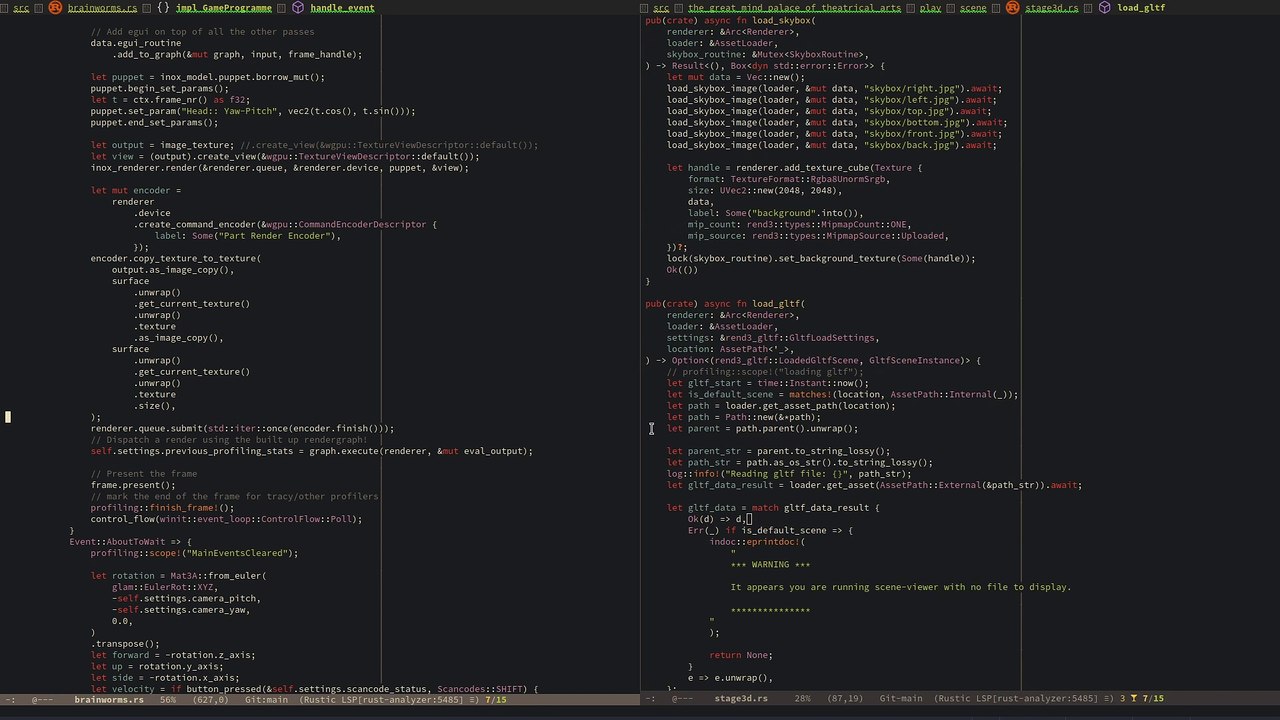Click 'label: Some("Part Render Encoder"),' line

pos(248,236)
